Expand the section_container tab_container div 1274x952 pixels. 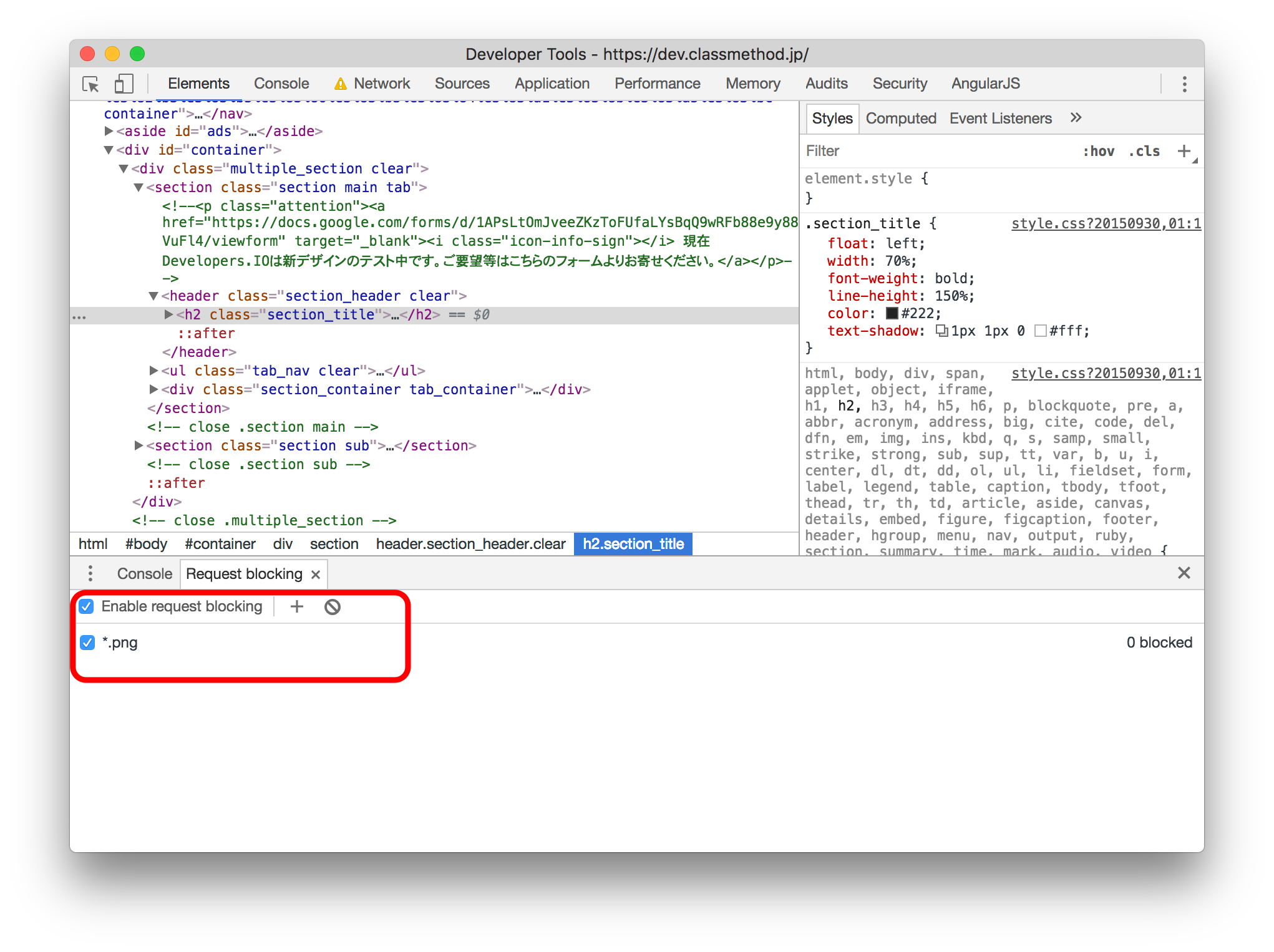[153, 389]
